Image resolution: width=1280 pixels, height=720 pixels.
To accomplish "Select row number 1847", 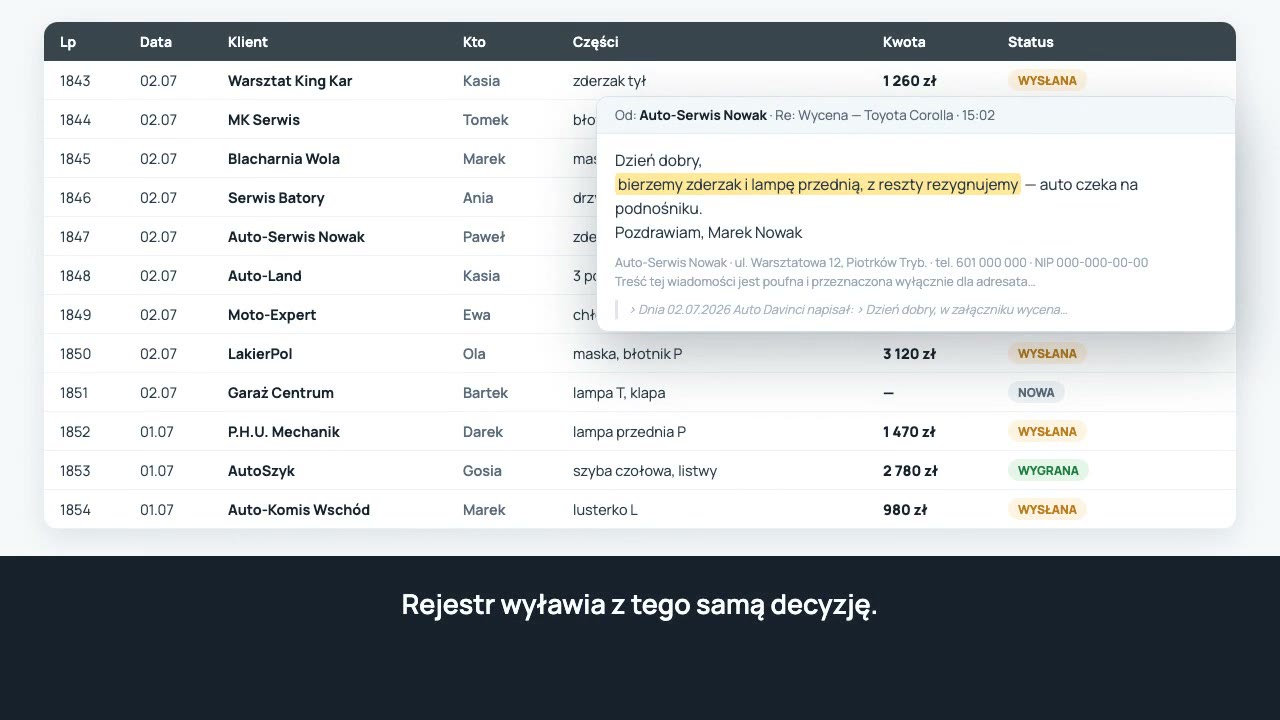I will point(75,237).
